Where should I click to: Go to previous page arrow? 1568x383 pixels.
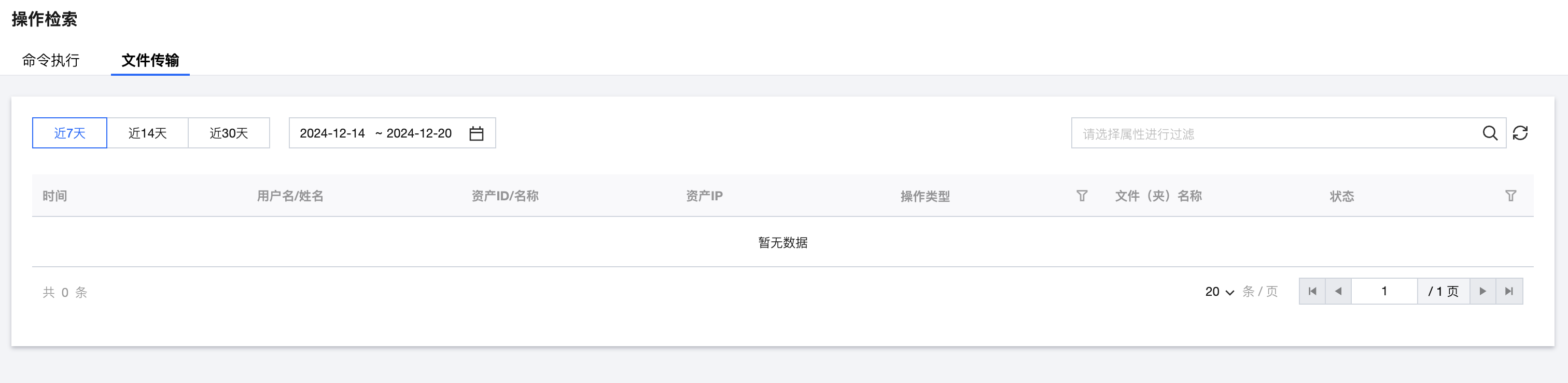point(1338,291)
